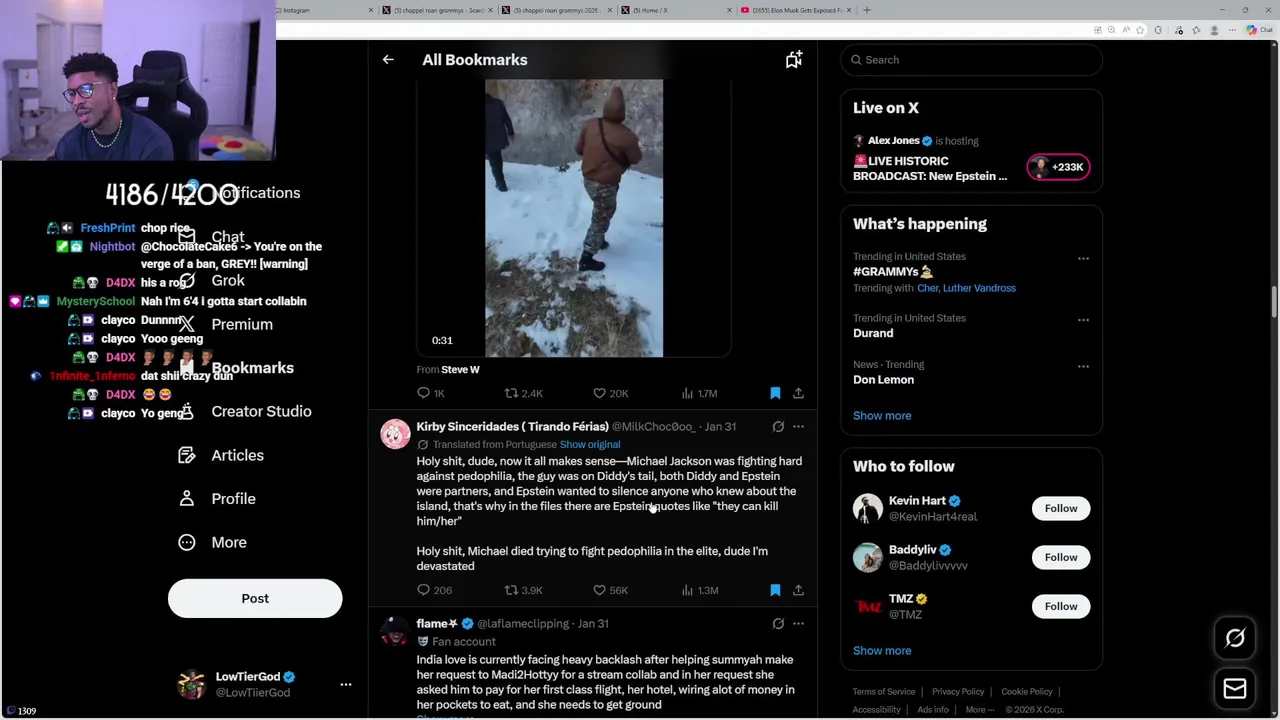Show more under What's happening
This screenshot has height=720, width=1280.
[x=882, y=416]
